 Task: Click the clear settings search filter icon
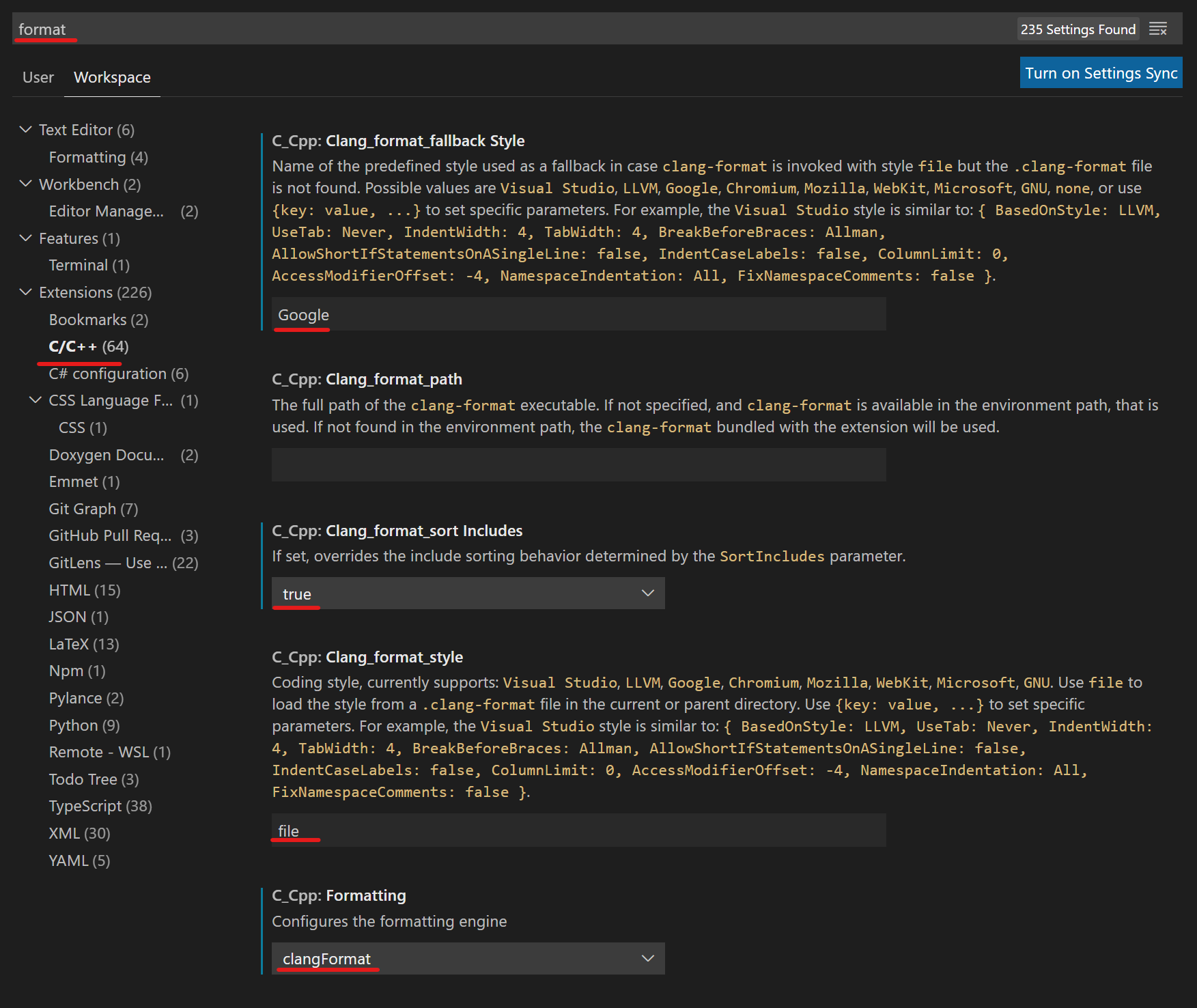click(1158, 29)
